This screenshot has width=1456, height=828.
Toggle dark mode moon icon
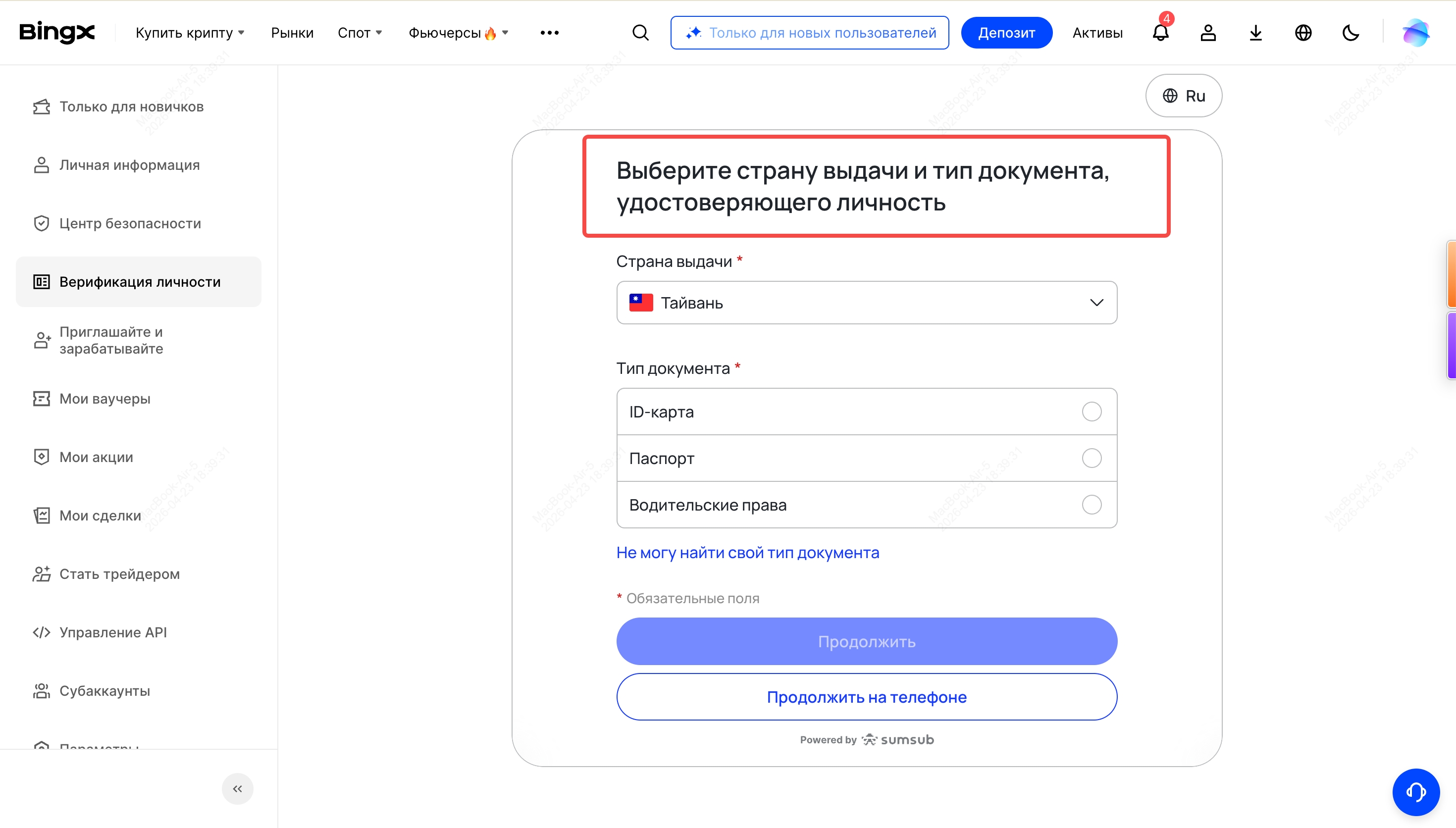pyautogui.click(x=1350, y=33)
